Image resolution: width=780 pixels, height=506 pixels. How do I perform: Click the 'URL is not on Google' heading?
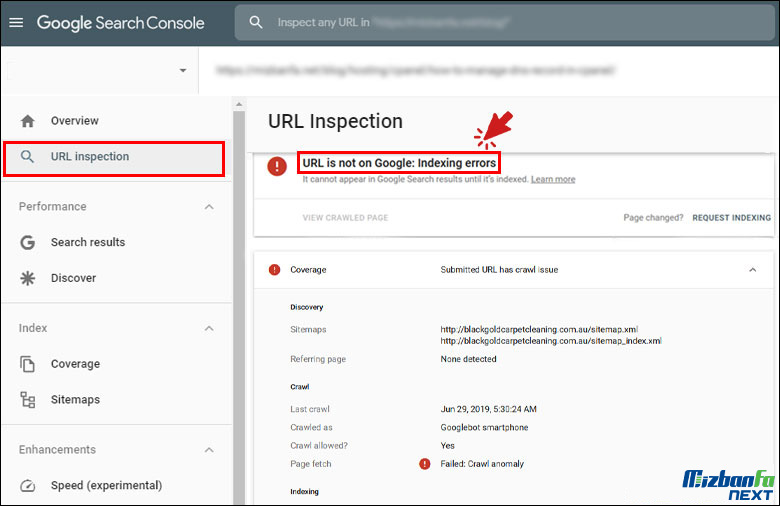(399, 163)
